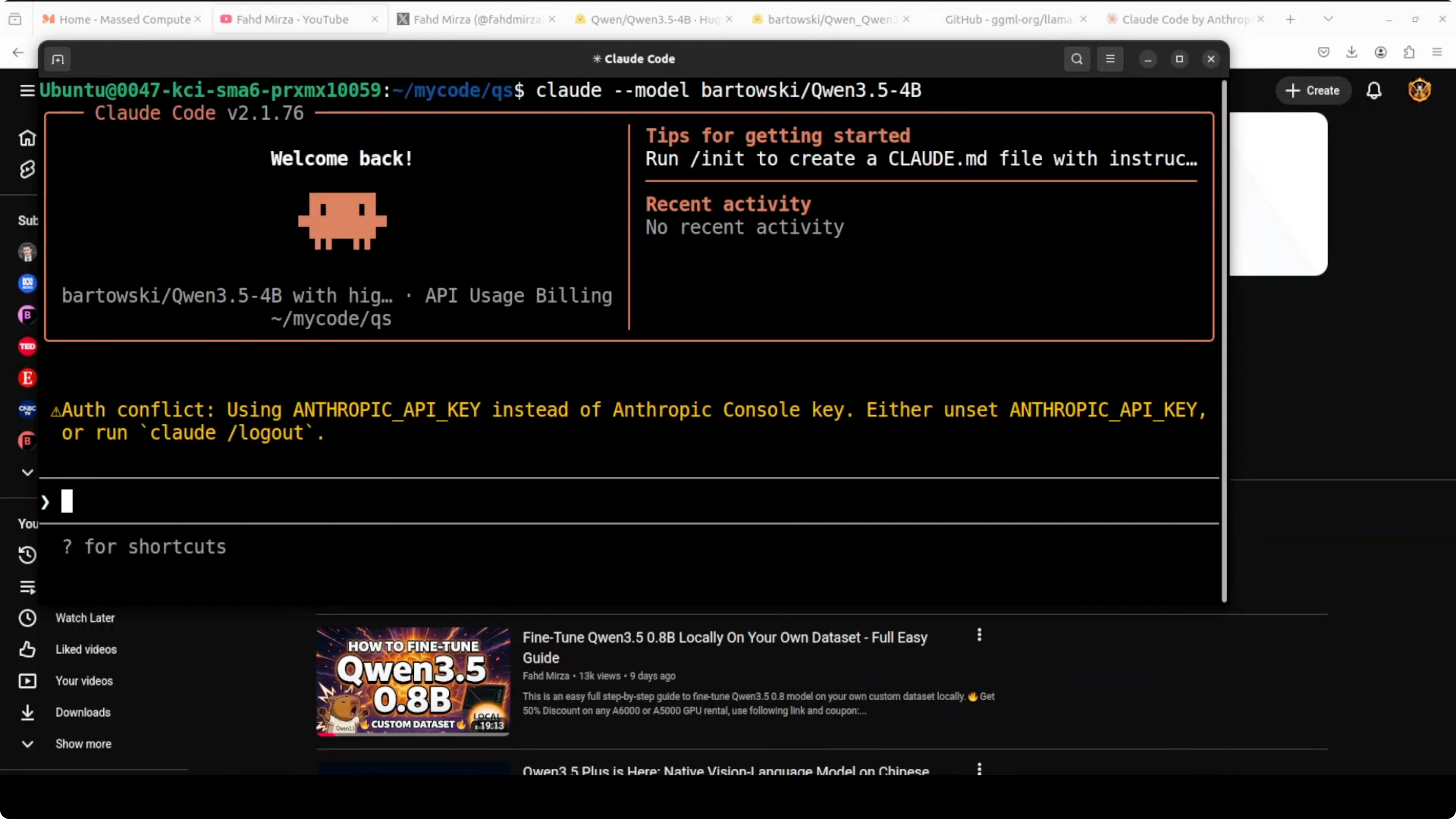Open browser downloads toolbar icon
Viewport: 1456px width, 819px height.
[1352, 52]
